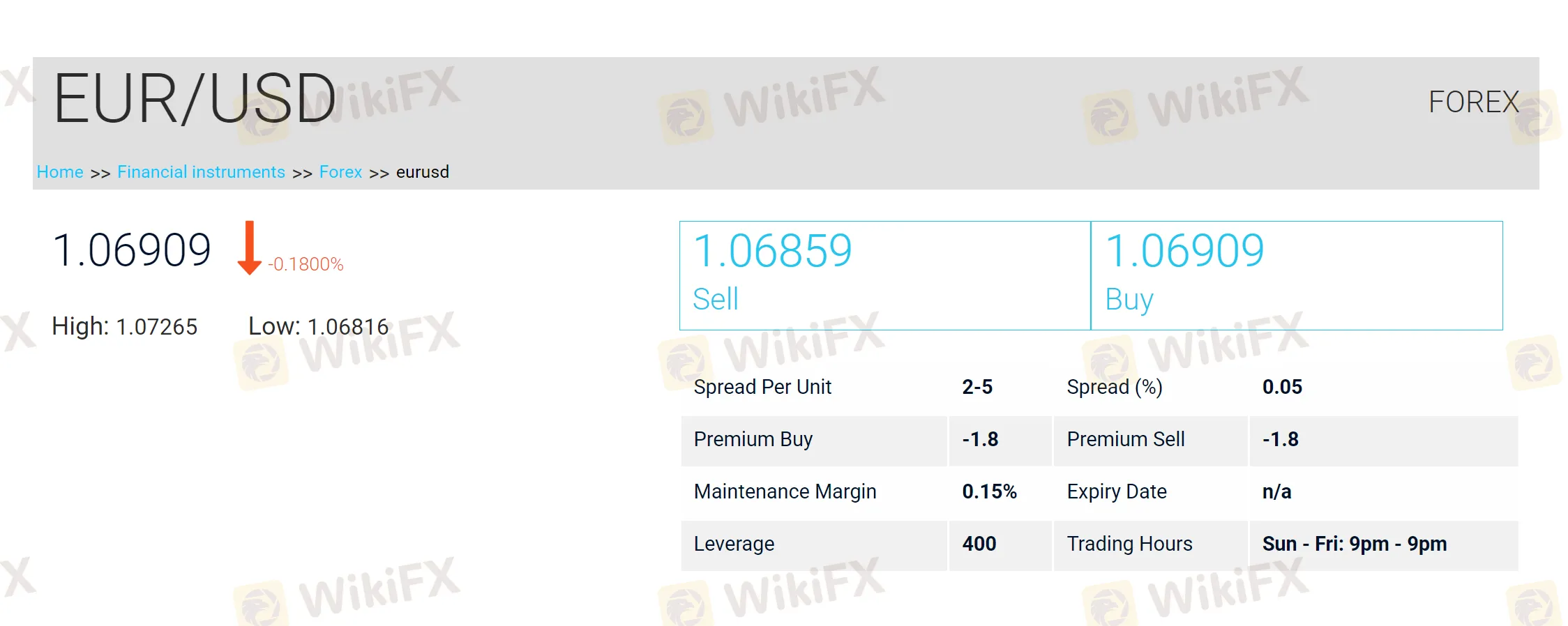Open the Home breadcrumb link
Screen dimensions: 1568x626
tap(60, 172)
